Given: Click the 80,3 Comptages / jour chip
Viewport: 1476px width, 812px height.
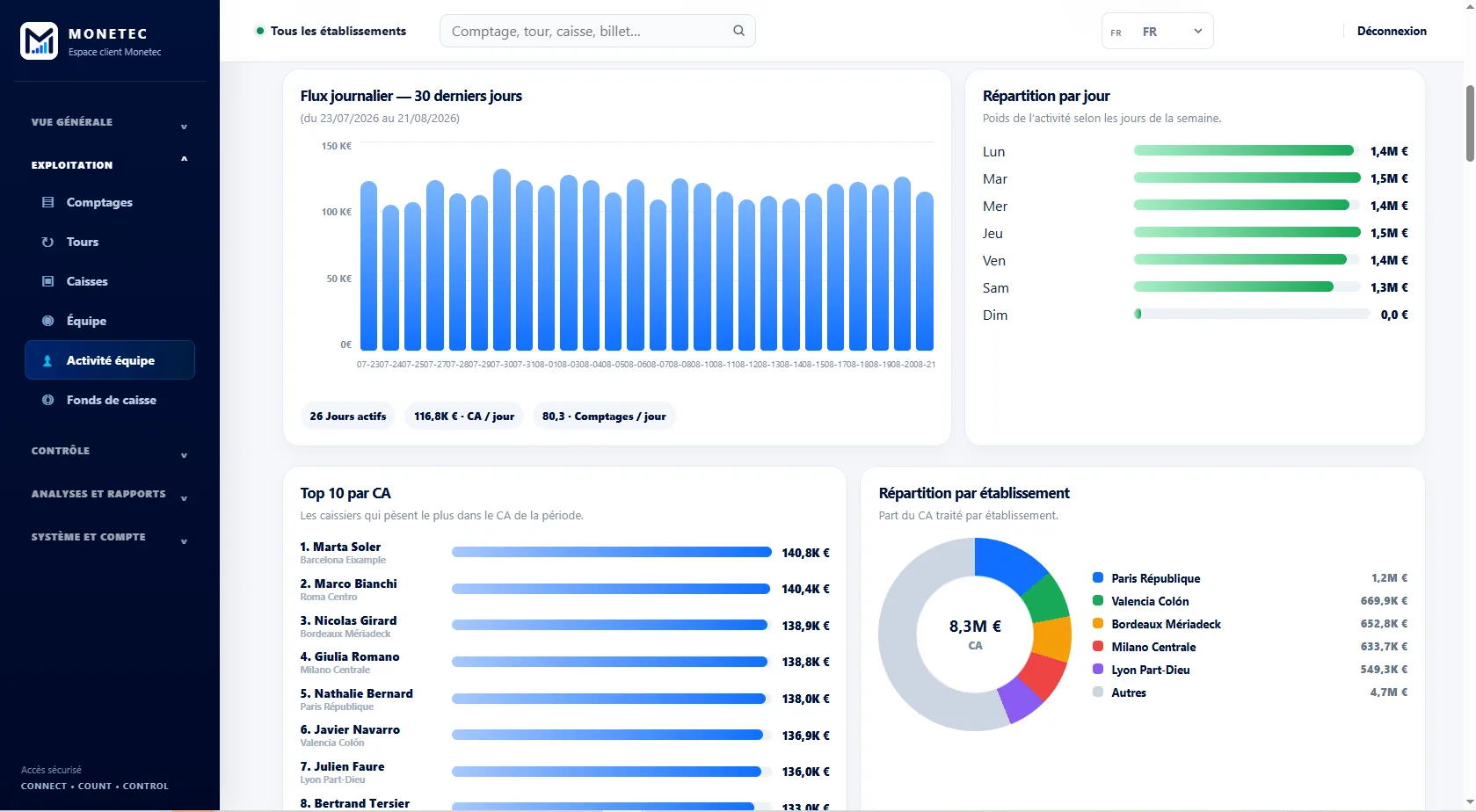Looking at the screenshot, I should click(604, 417).
